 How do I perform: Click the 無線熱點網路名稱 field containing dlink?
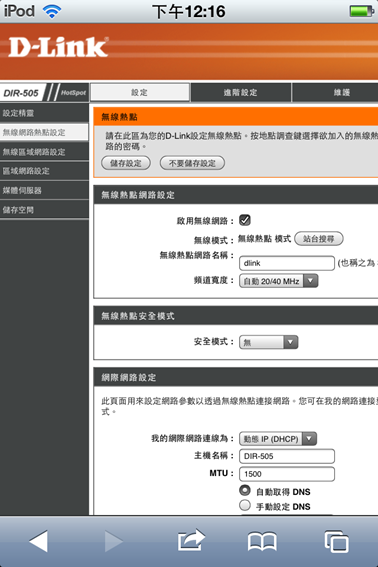pos(287,263)
